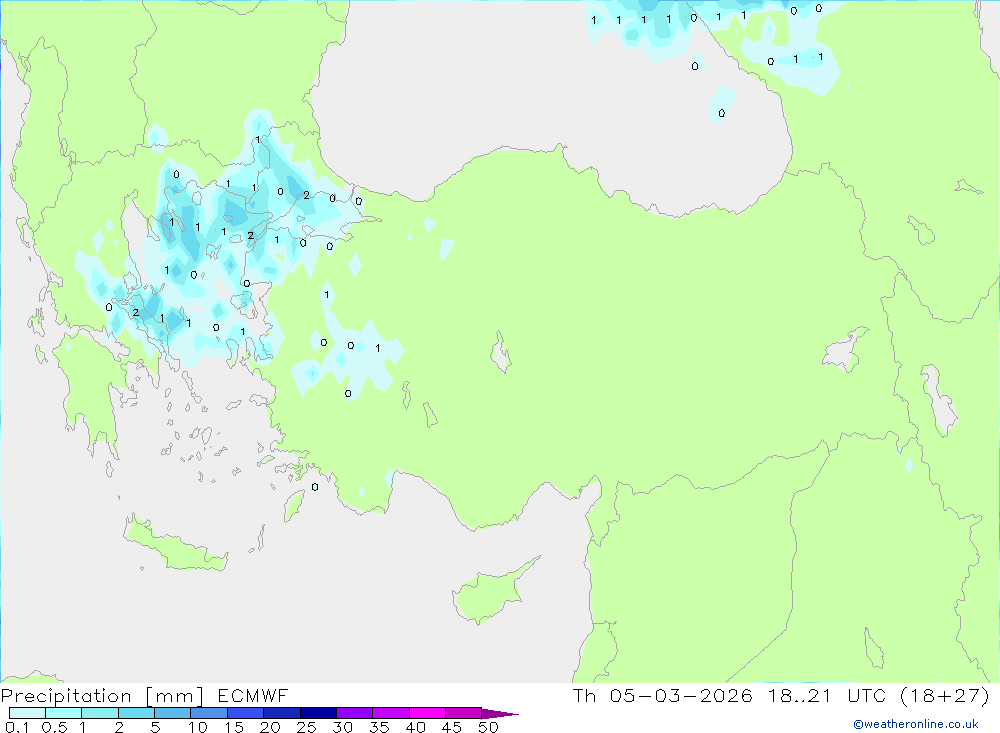
Task: Click the legend scale label '25'
Action: (x=306, y=727)
